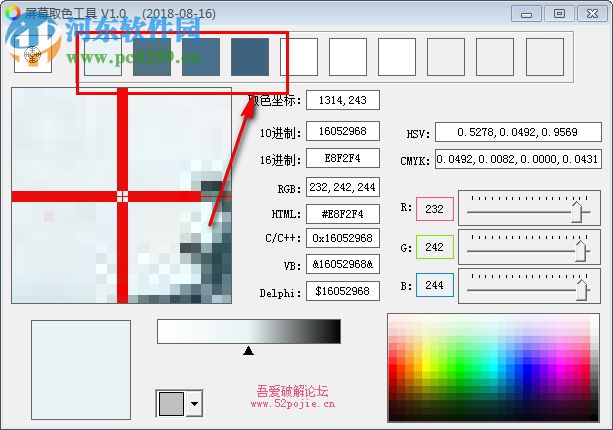Click the Delphi: label
Viewport: 613px width, 430px height.
tap(280, 293)
